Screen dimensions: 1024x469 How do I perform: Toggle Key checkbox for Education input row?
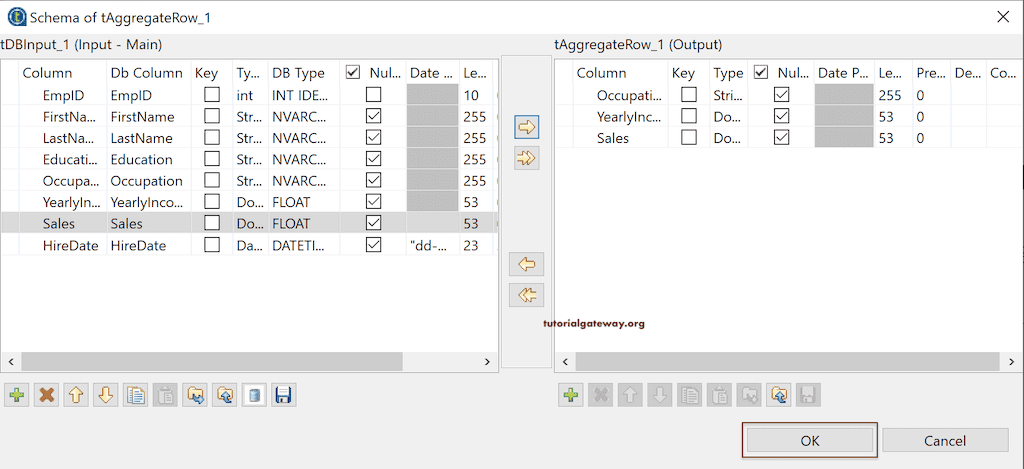coord(212,159)
